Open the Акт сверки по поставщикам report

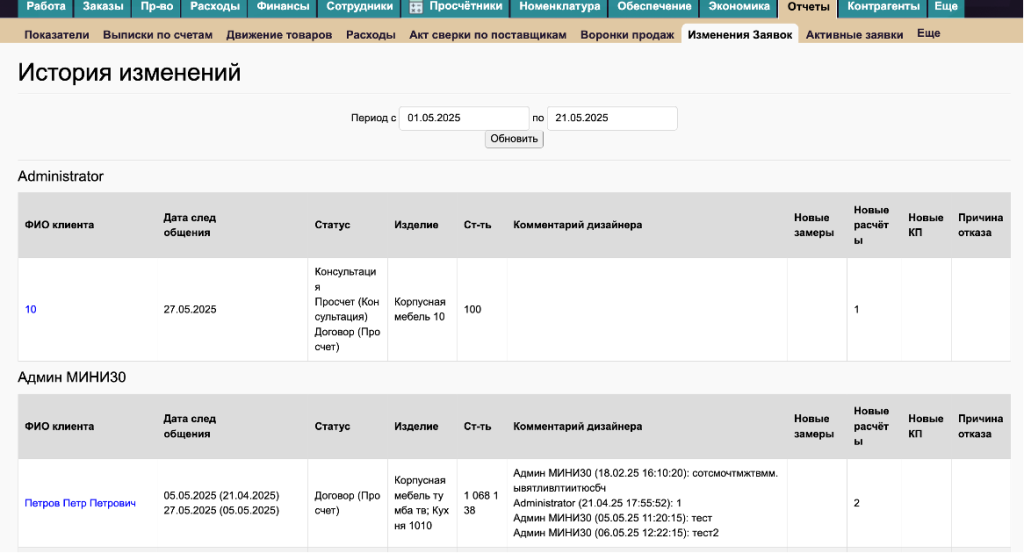[x=488, y=35]
